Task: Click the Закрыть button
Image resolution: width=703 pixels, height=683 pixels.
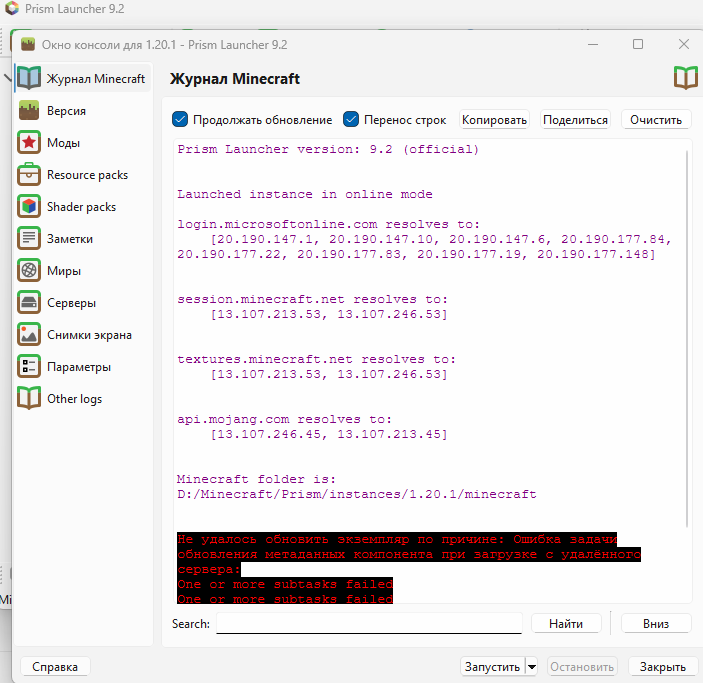Action: [x=663, y=667]
